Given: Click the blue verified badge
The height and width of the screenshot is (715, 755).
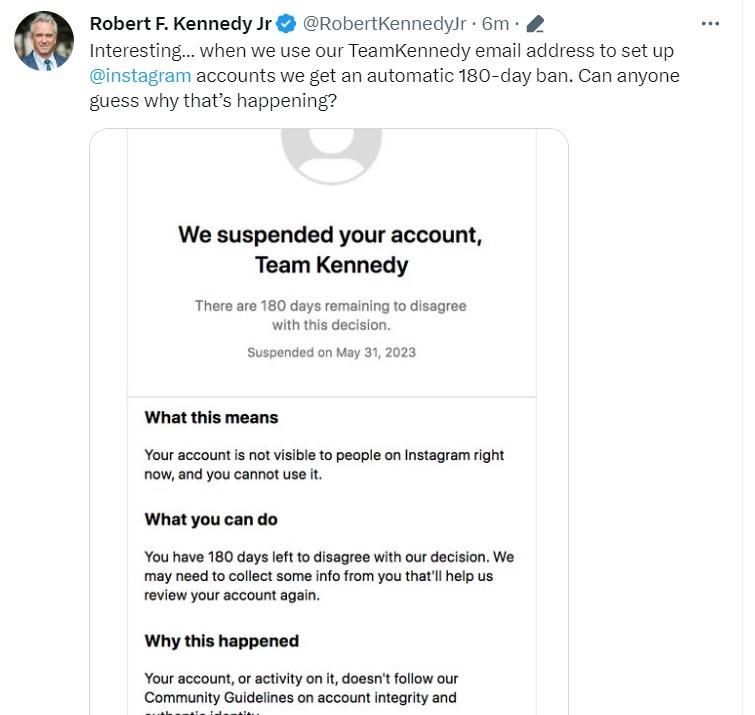Looking at the screenshot, I should coord(287,23).
